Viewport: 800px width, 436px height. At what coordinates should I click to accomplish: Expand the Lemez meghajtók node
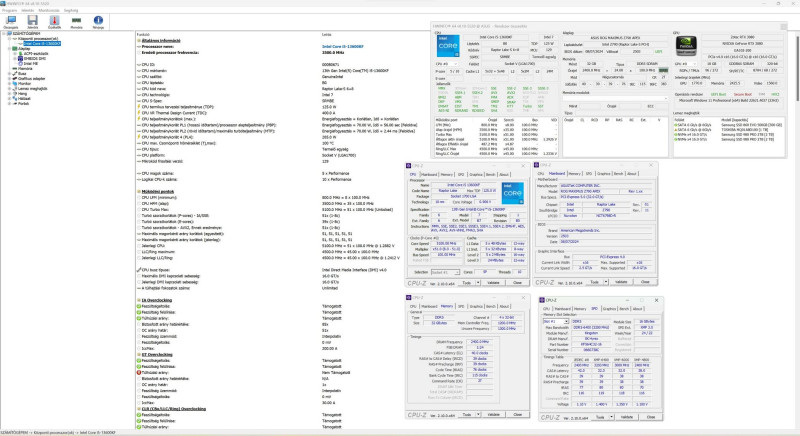(9, 89)
